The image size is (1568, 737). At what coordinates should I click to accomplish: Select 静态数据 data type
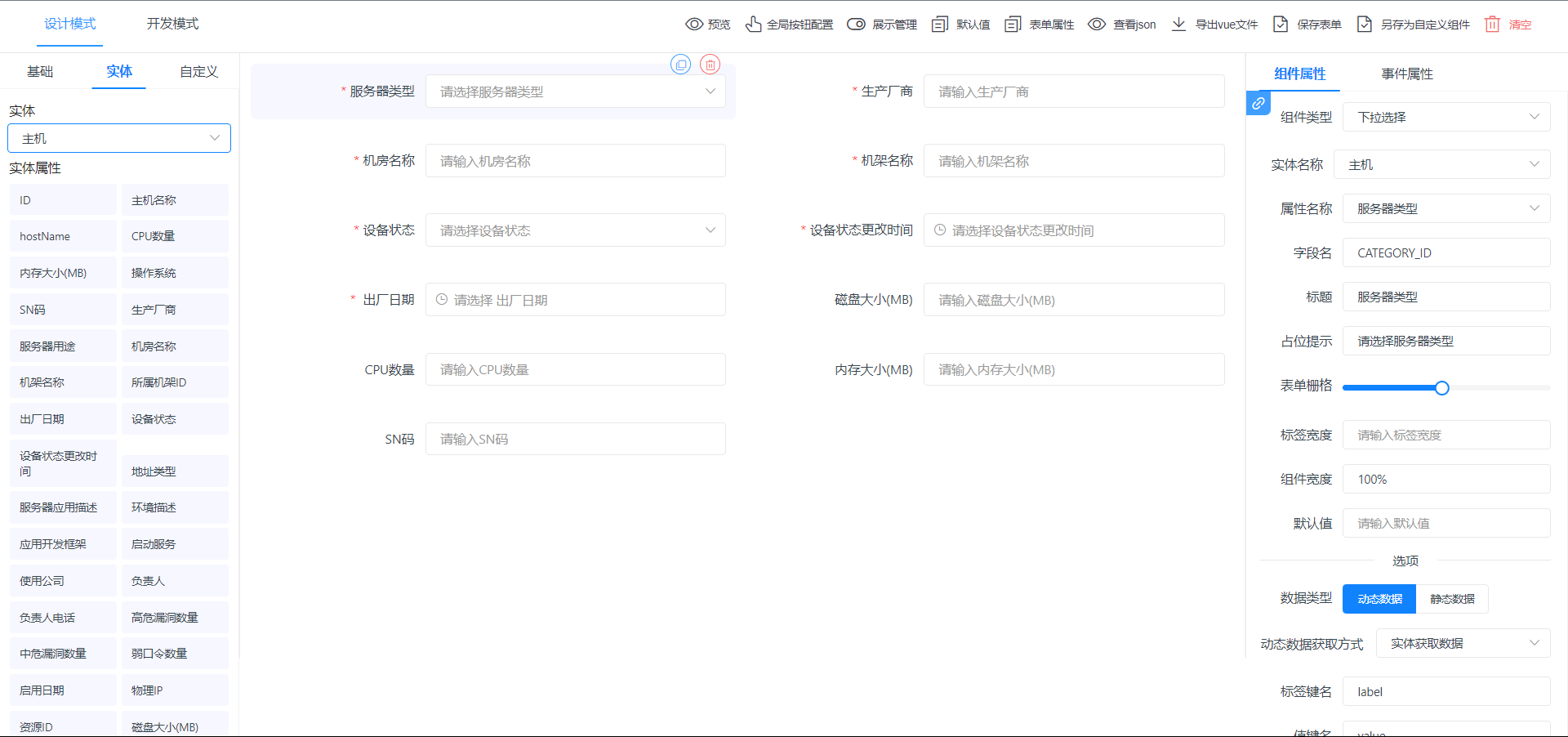click(x=1452, y=599)
